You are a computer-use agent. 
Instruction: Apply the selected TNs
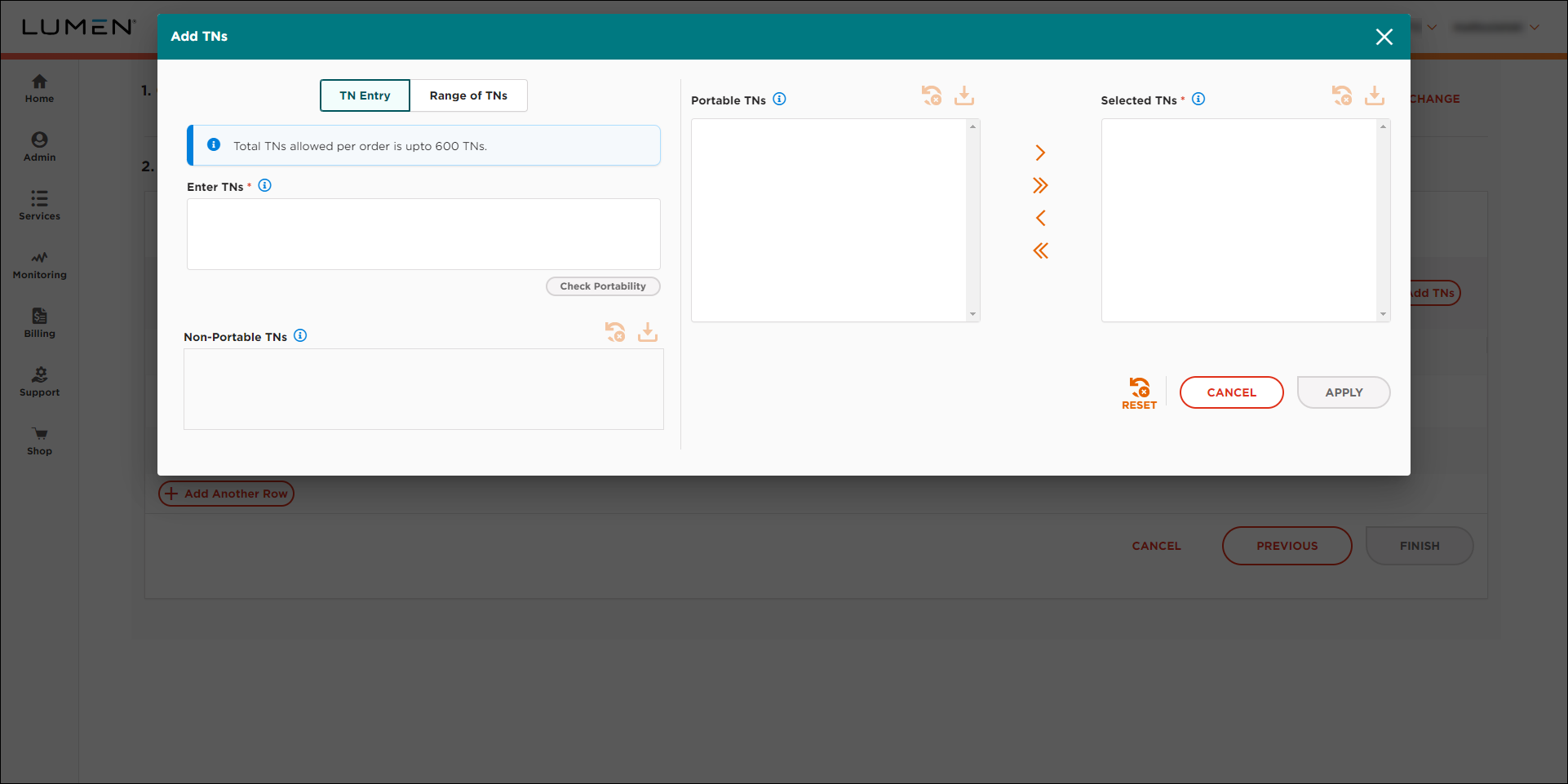tap(1343, 392)
